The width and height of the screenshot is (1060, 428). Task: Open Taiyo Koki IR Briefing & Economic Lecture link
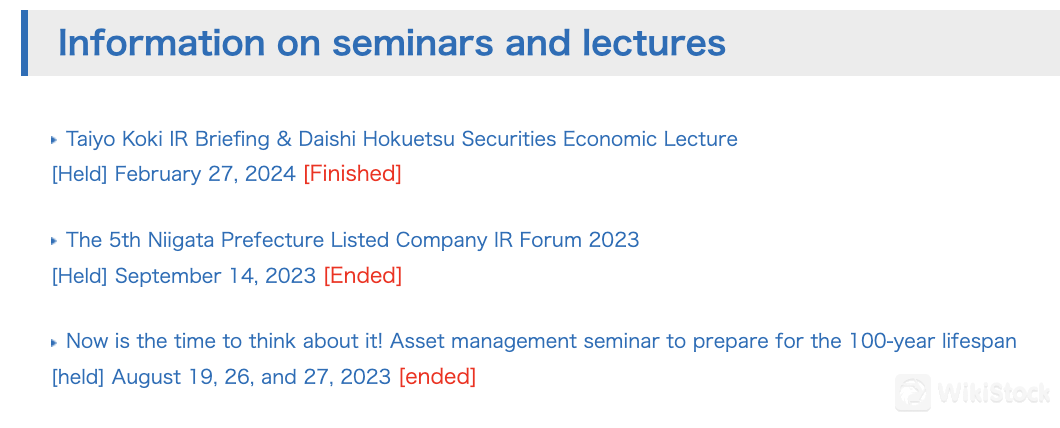402,139
